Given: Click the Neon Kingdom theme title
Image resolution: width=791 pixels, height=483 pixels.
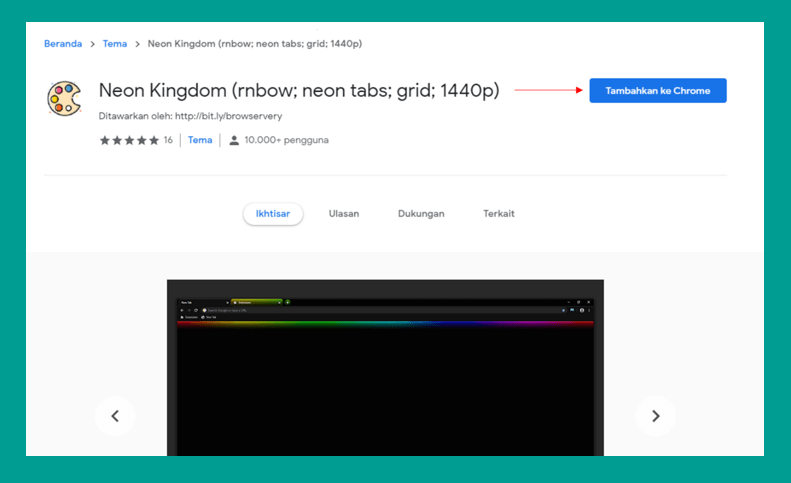Looking at the screenshot, I should tap(299, 91).
